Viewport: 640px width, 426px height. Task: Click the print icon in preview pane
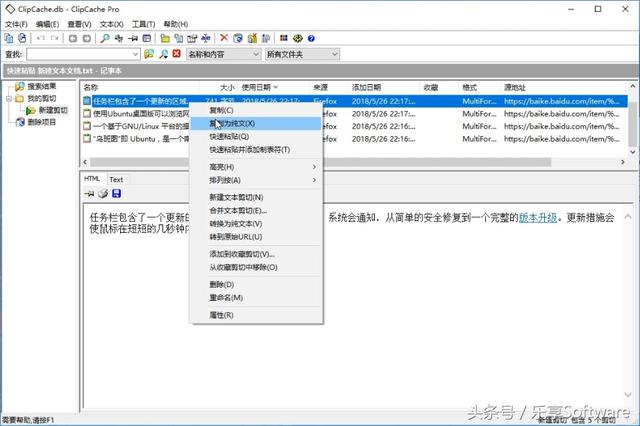[103, 193]
